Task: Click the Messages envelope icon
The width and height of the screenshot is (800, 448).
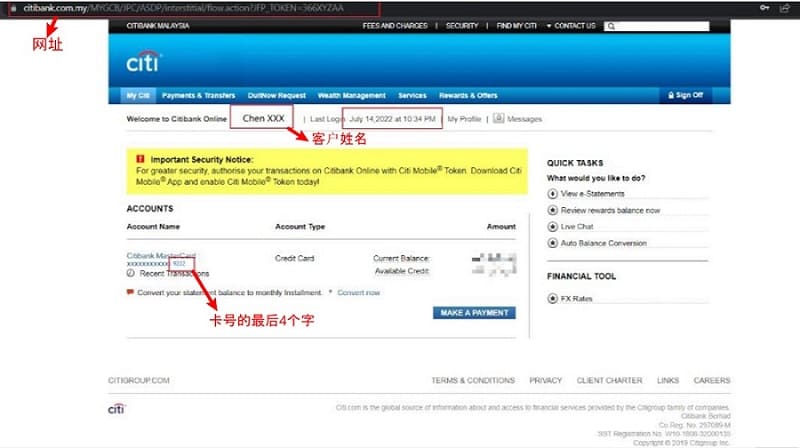Action: (x=498, y=118)
